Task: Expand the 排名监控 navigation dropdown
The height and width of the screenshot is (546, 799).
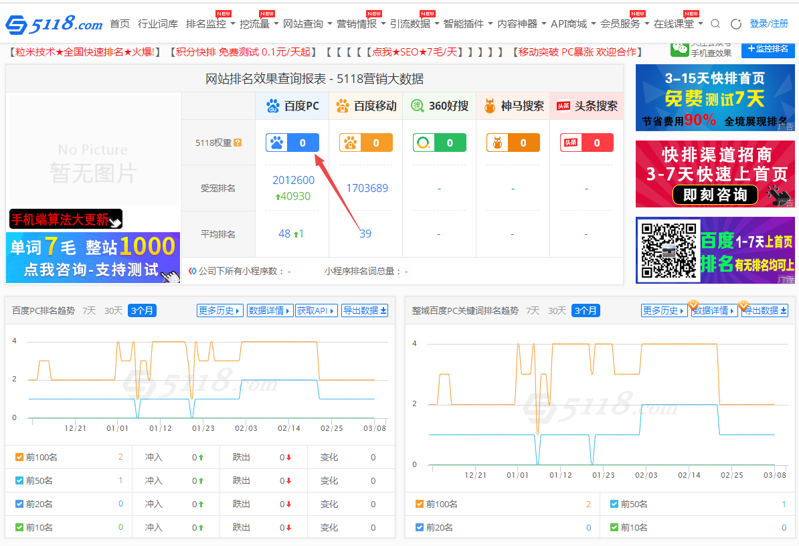Action: (x=209, y=24)
